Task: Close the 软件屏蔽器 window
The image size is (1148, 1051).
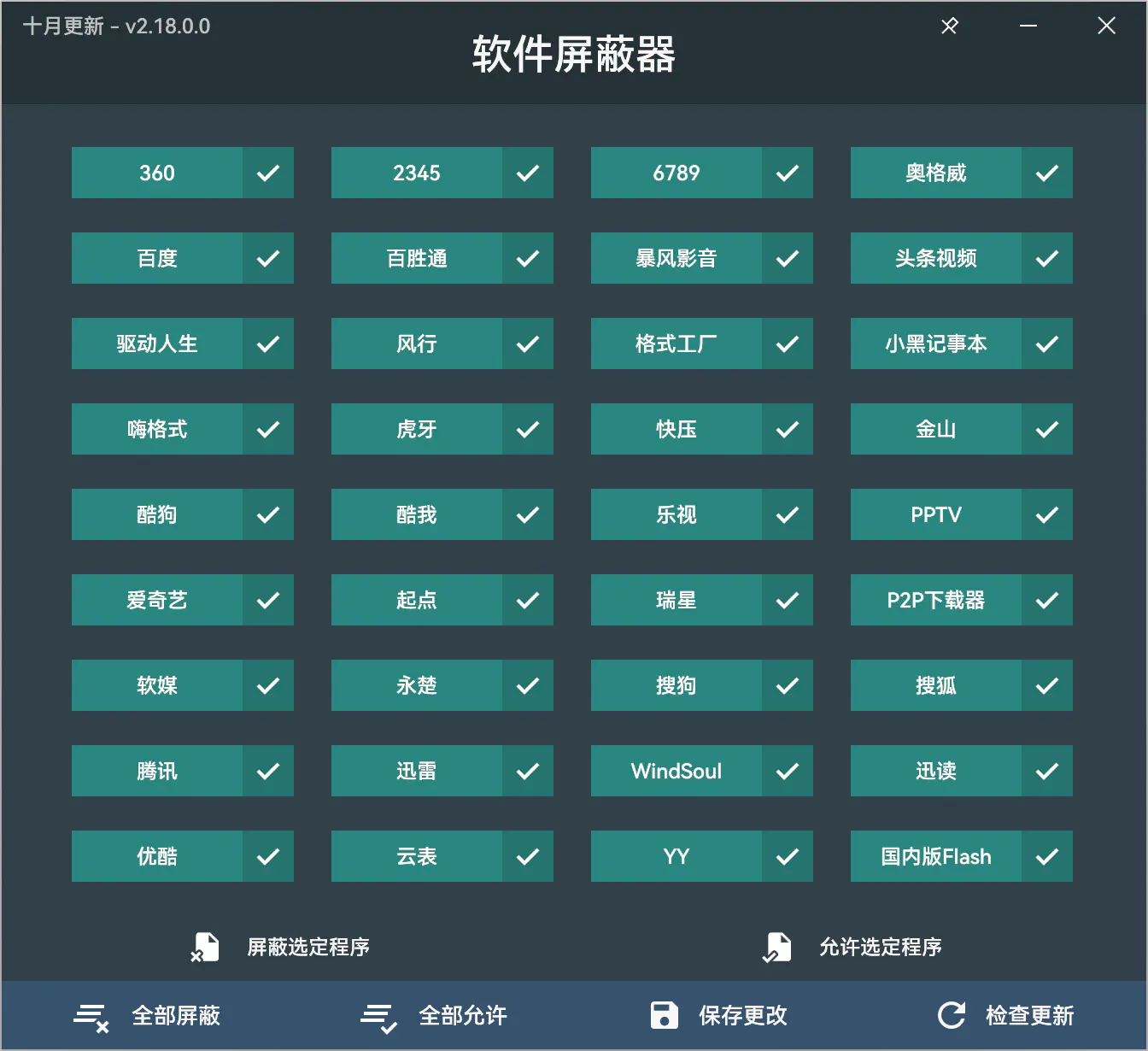Action: pyautogui.click(x=1107, y=26)
